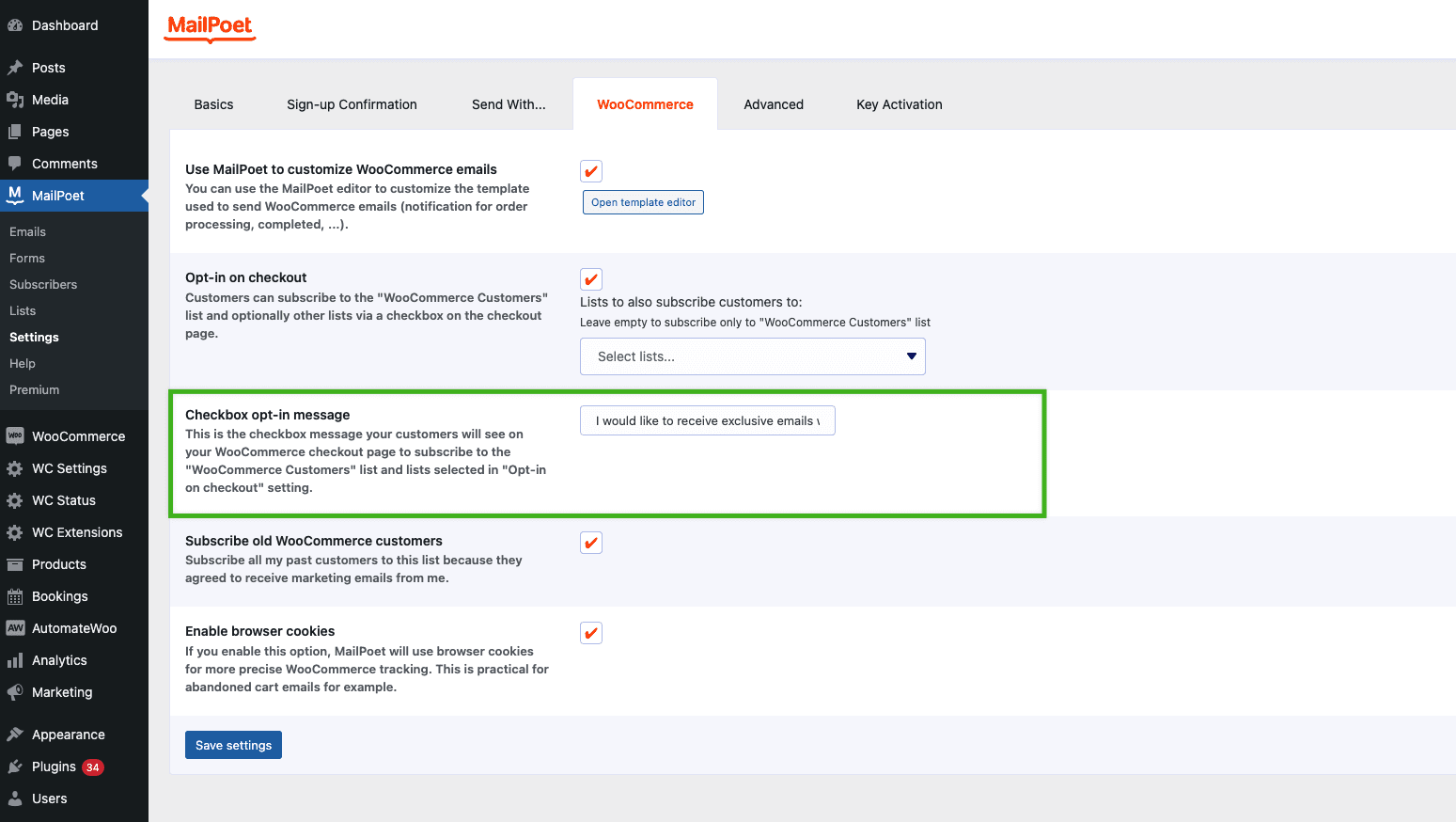
Task: Open Help in MailPoet submenu
Action: [23, 363]
